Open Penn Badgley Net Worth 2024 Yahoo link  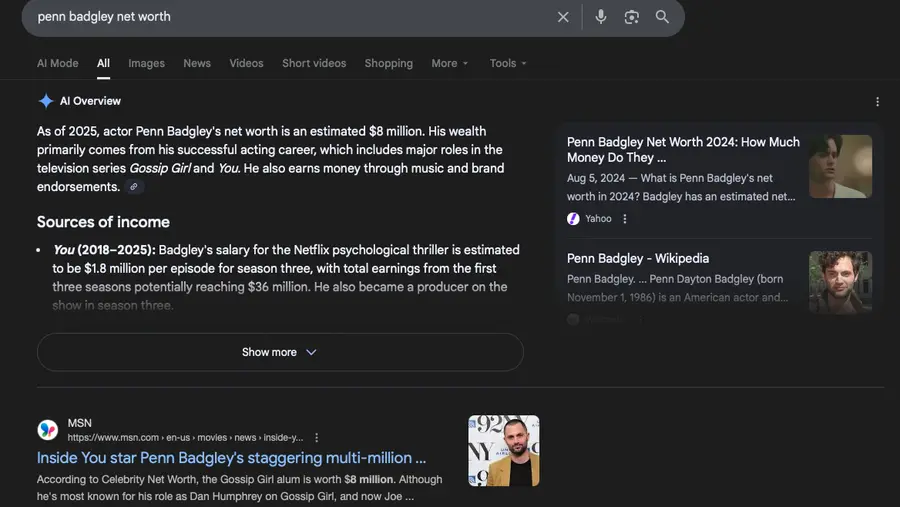683,149
